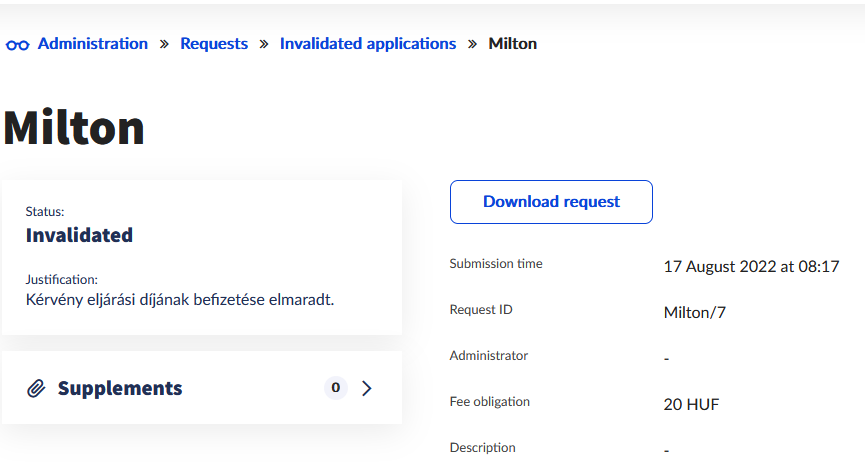Go to the Requests breadcrumb link
865x473 pixels.
tap(214, 44)
